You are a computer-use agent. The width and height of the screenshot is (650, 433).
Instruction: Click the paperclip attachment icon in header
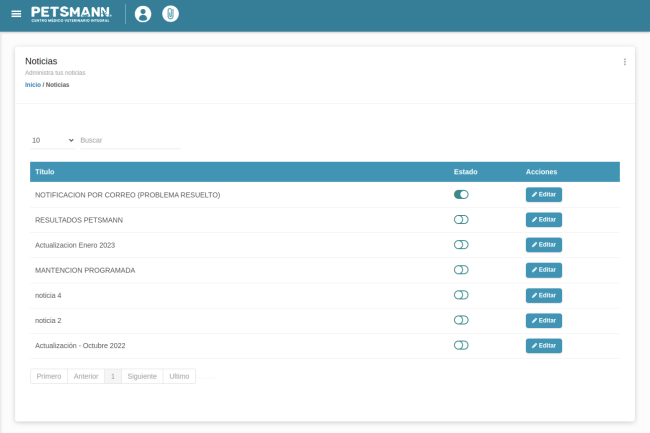click(171, 14)
